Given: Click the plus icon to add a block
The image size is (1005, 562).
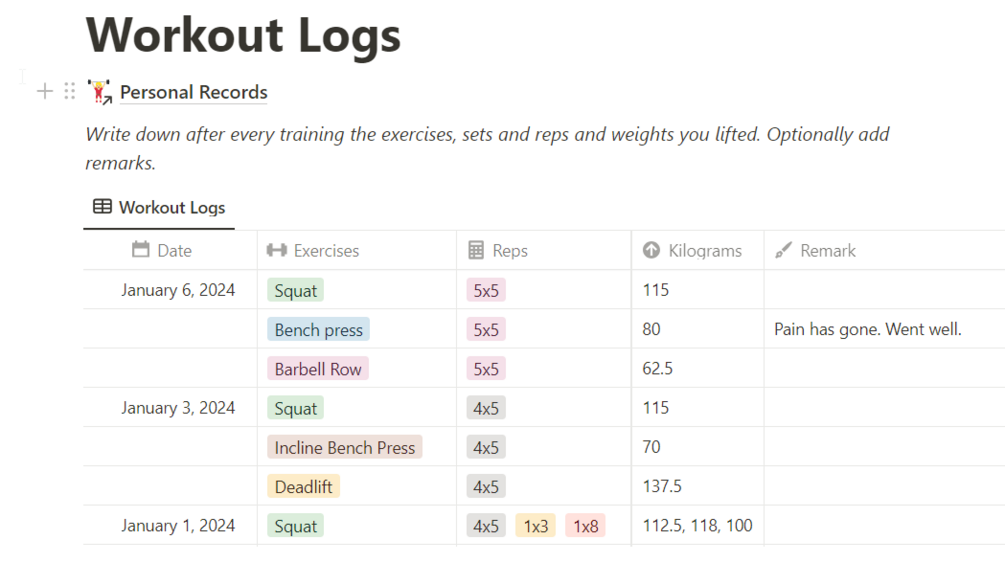Looking at the screenshot, I should [45, 92].
